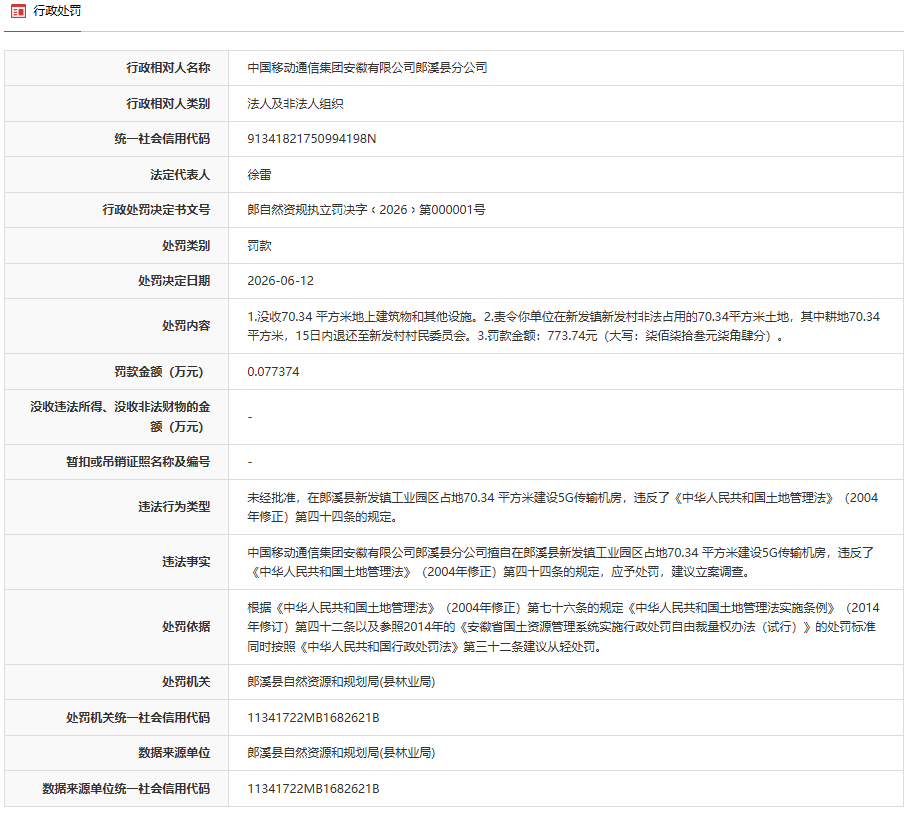
Task: Click the 处罚依据 label
Action: [186, 627]
